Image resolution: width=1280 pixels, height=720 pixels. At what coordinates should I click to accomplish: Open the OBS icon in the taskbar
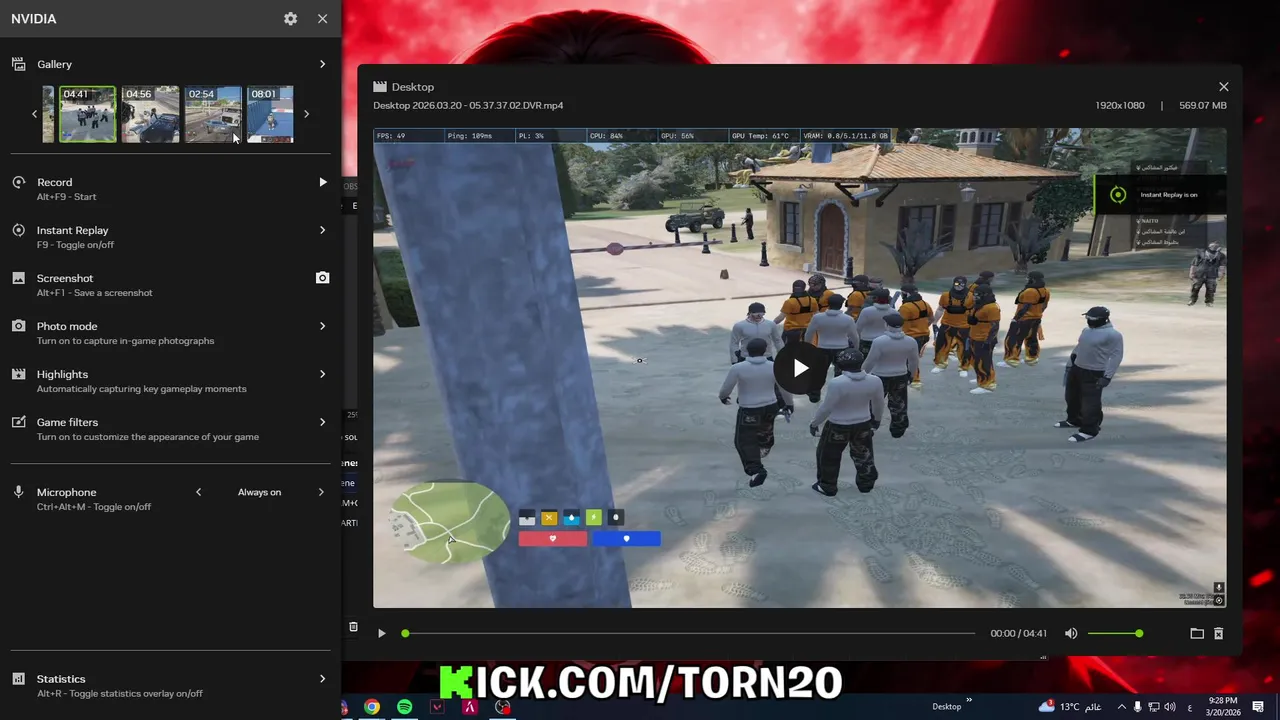[503, 707]
